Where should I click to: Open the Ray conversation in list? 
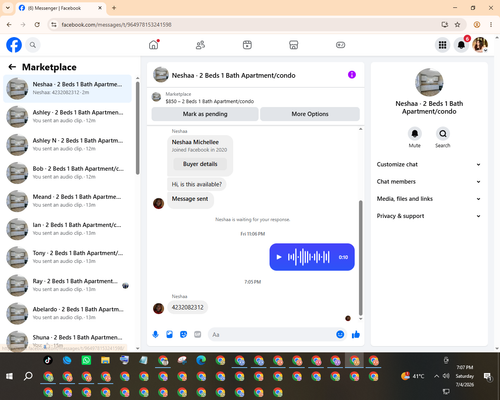pos(67,285)
